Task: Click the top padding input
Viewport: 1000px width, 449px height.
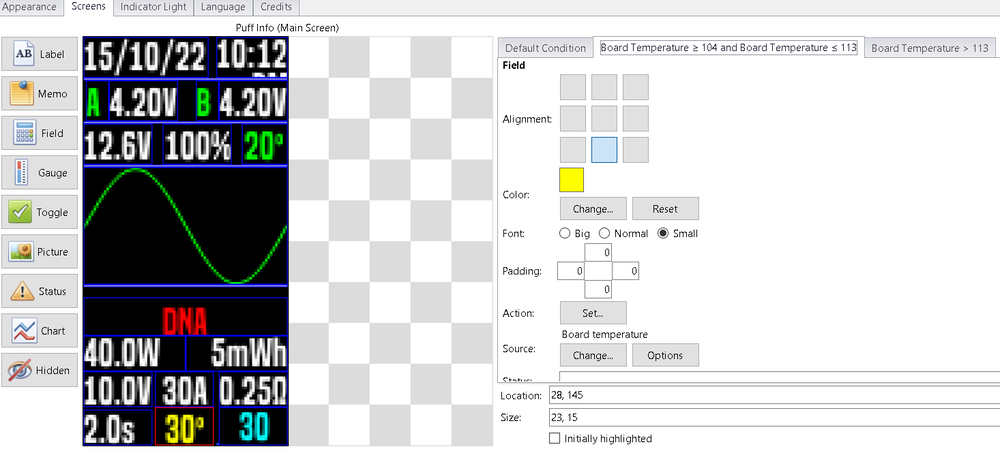Action: (x=598, y=253)
